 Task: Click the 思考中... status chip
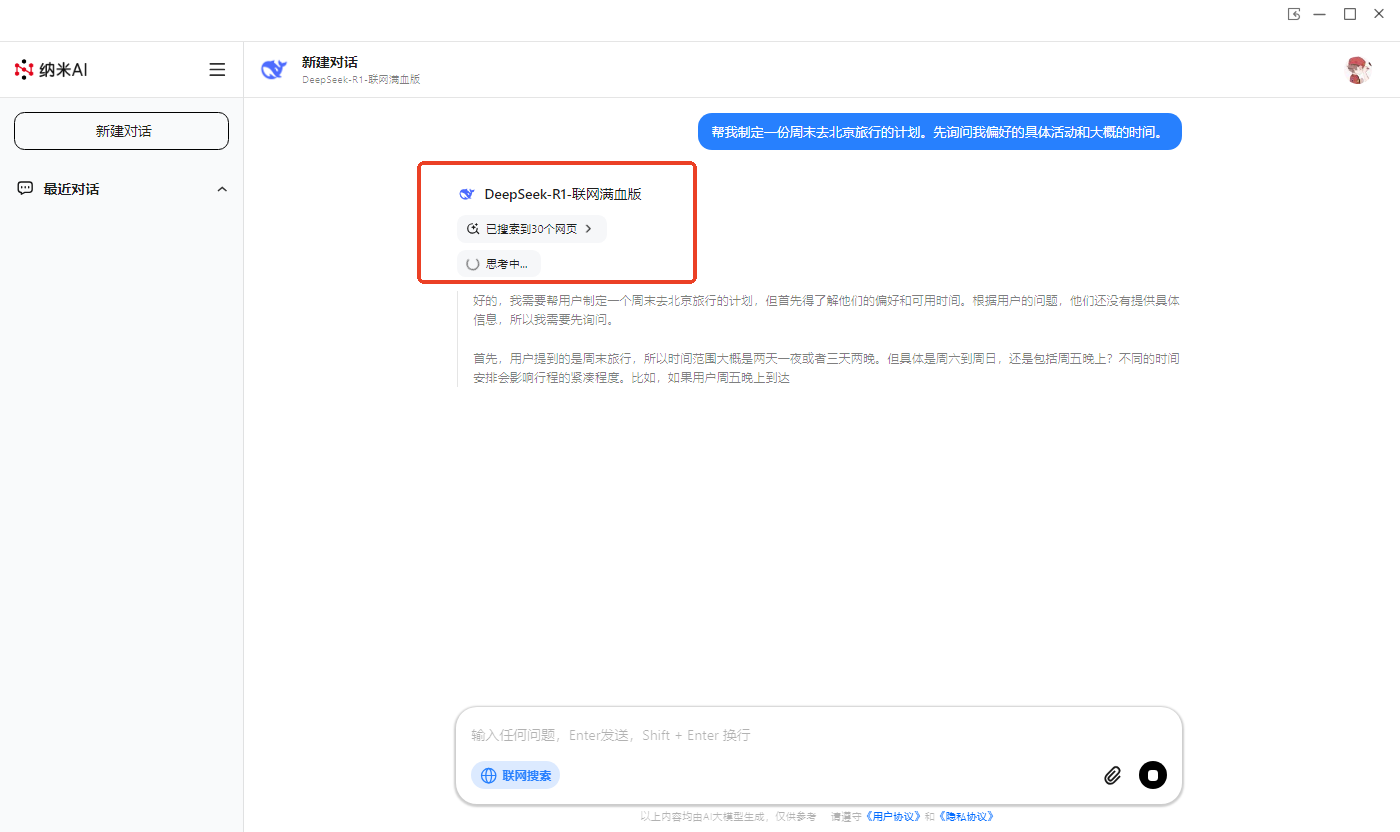(499, 264)
